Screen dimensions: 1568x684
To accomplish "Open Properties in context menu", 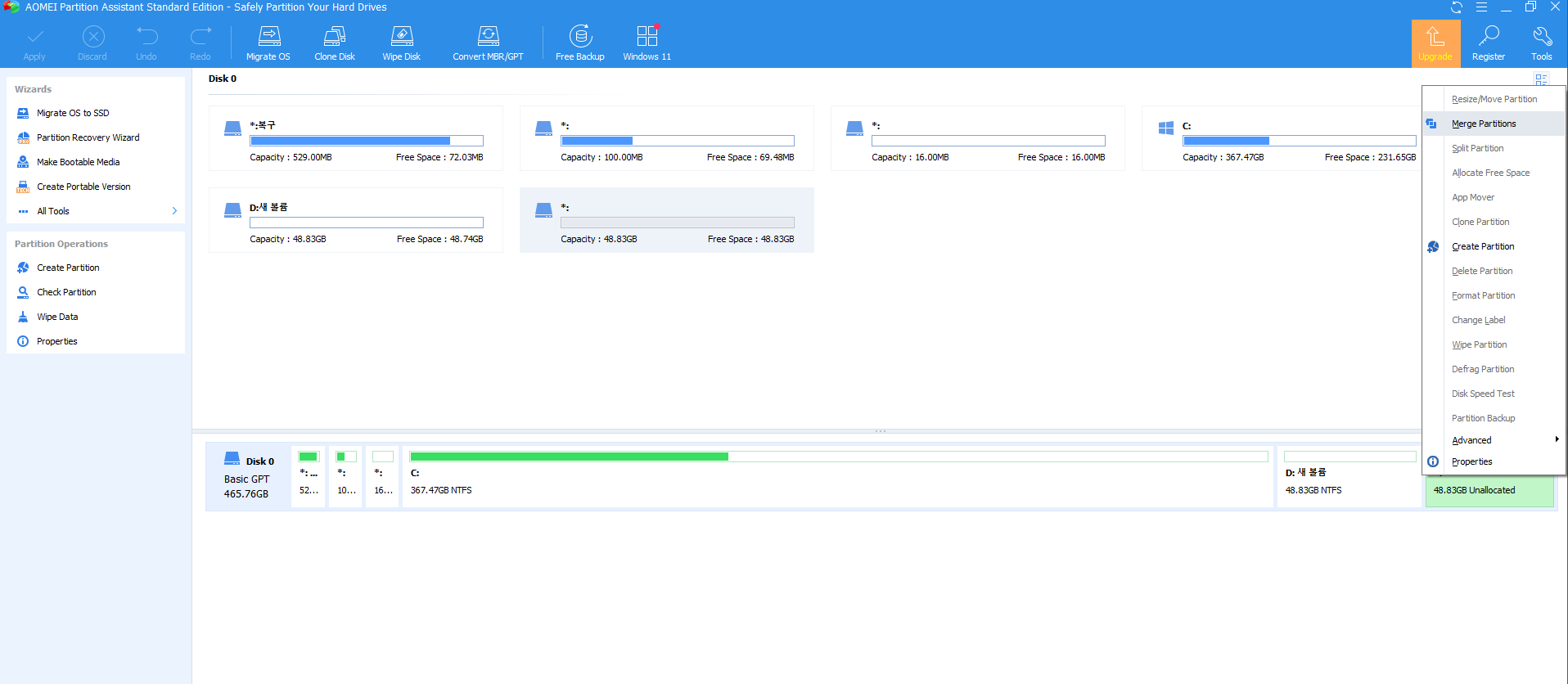I will tap(1494, 461).
